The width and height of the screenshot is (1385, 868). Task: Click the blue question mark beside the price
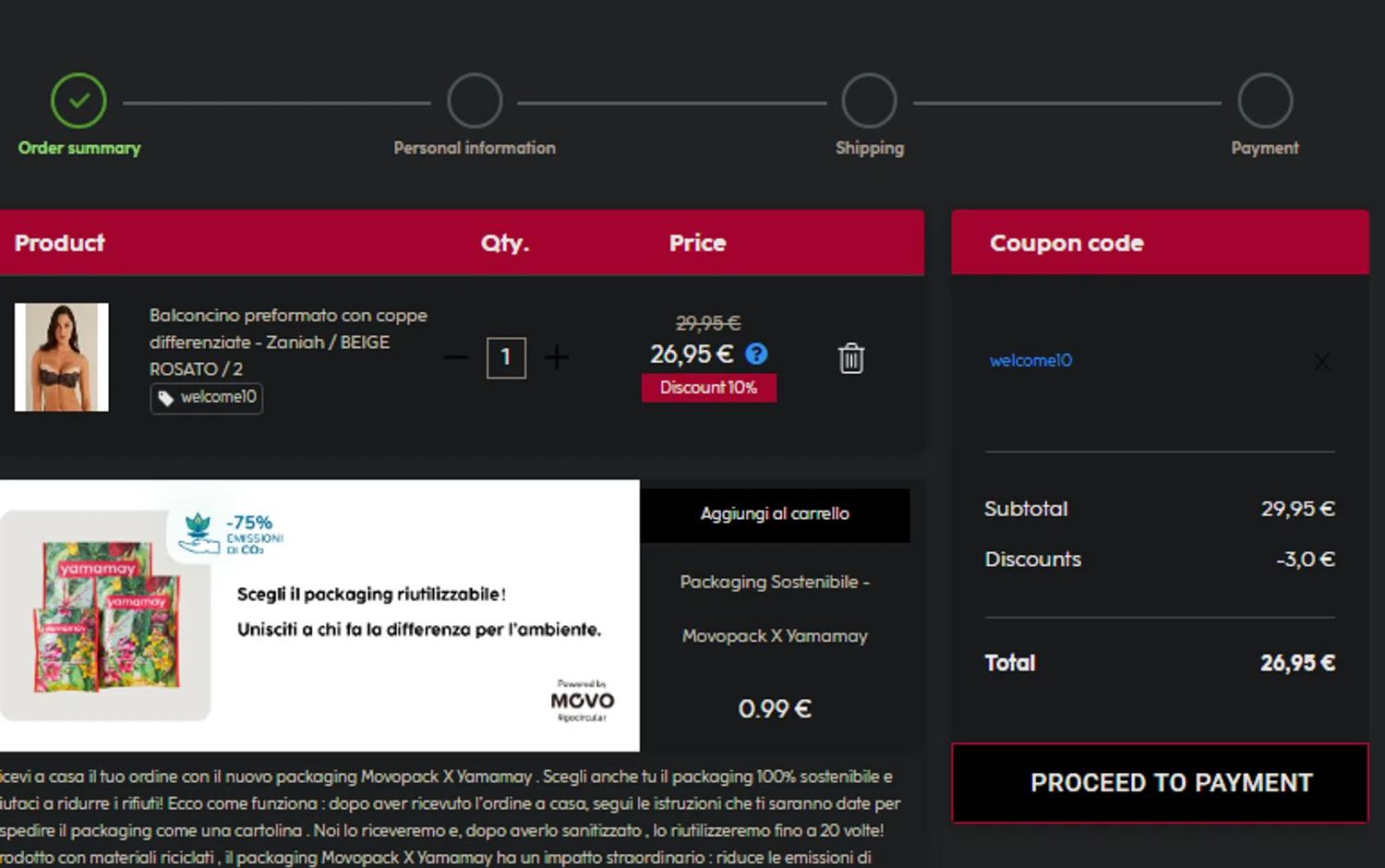[x=756, y=354]
